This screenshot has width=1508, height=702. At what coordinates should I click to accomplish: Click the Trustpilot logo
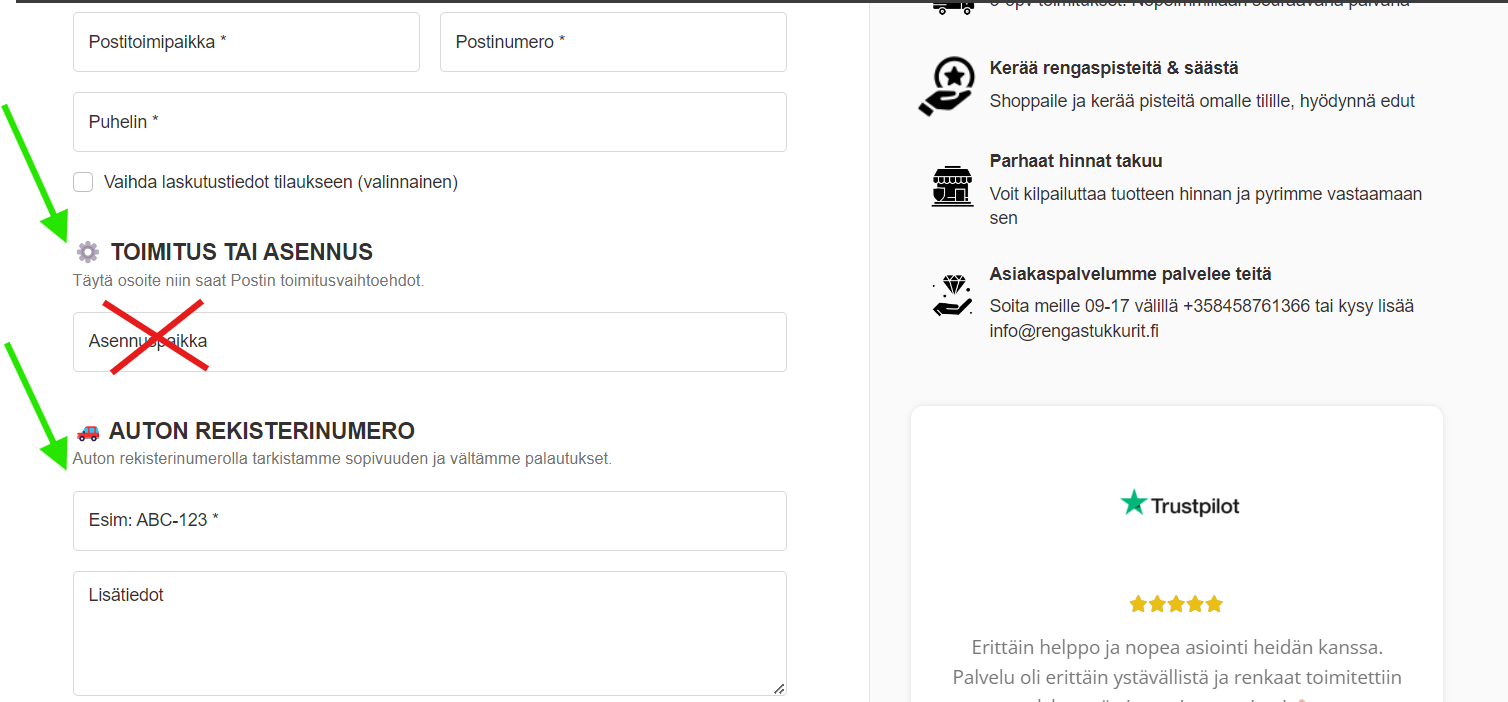pyautogui.click(x=1179, y=504)
